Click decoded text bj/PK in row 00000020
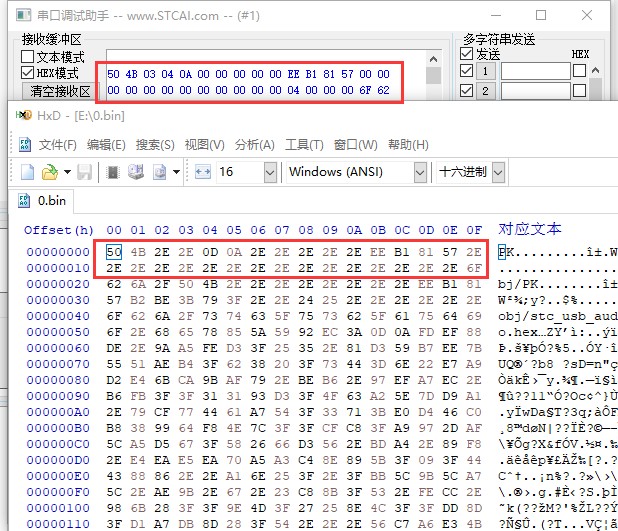Viewport: 618px width, 531px height. pos(522,284)
